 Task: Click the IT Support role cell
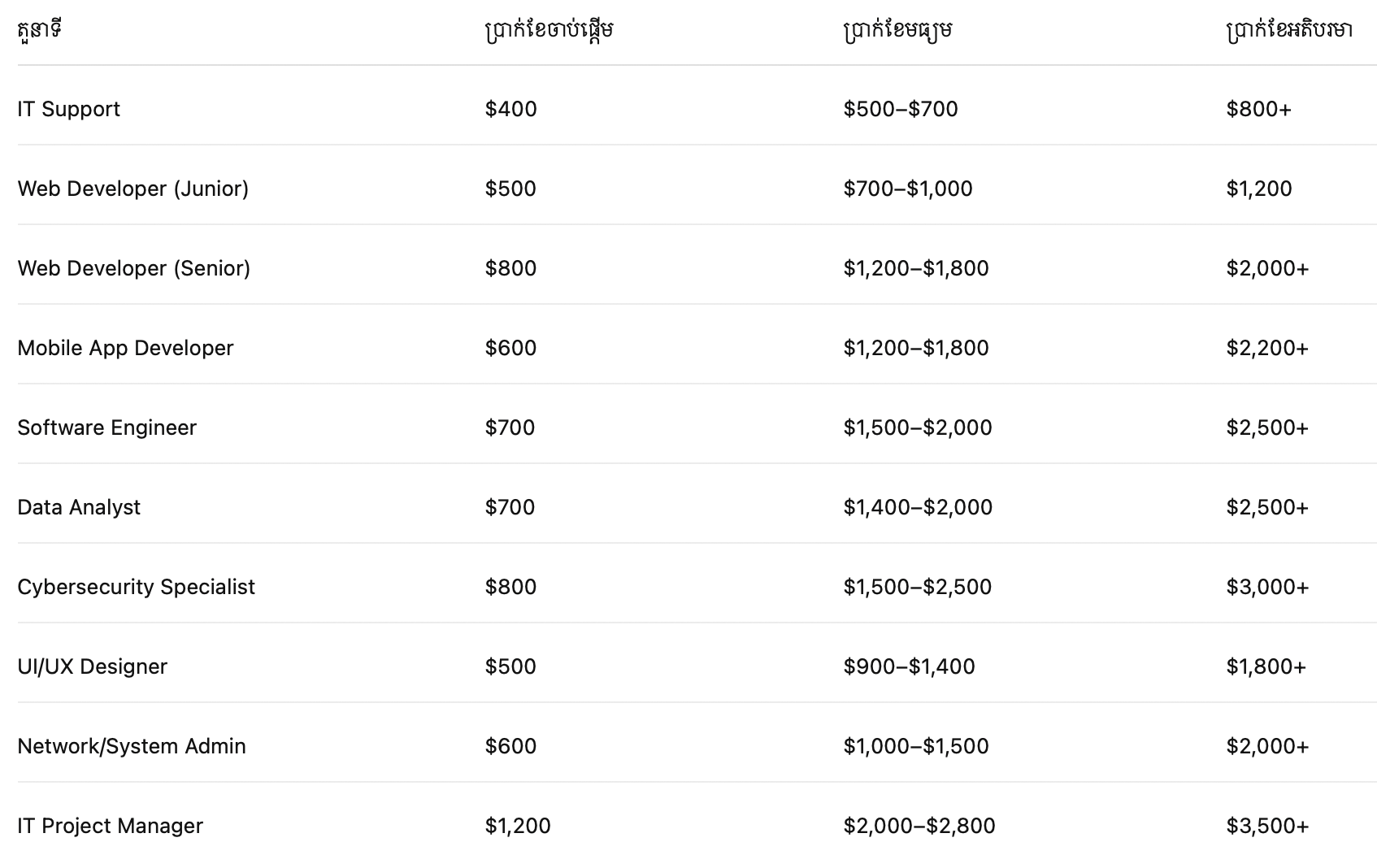pyautogui.click(x=69, y=109)
